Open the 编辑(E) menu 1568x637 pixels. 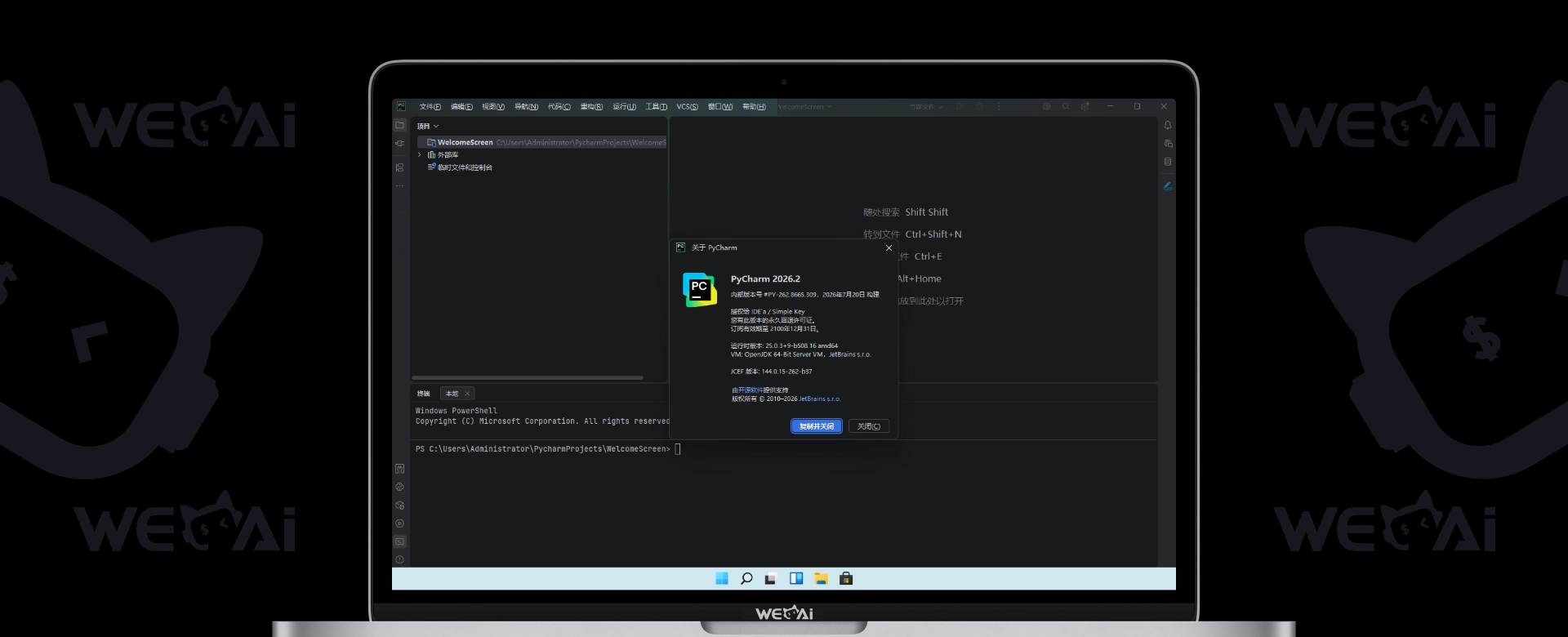461,107
